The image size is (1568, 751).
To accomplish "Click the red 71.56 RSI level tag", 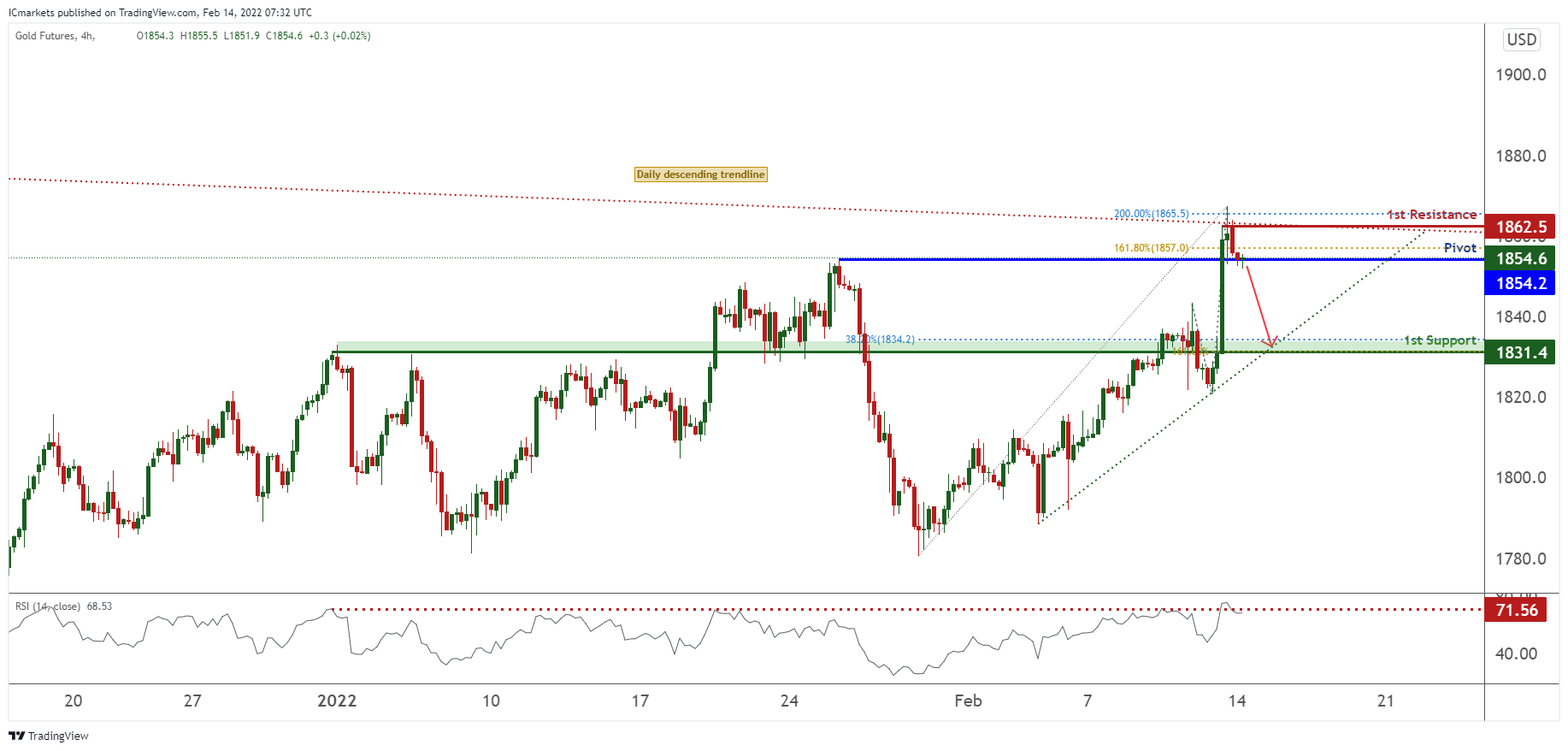I will pos(1516,610).
